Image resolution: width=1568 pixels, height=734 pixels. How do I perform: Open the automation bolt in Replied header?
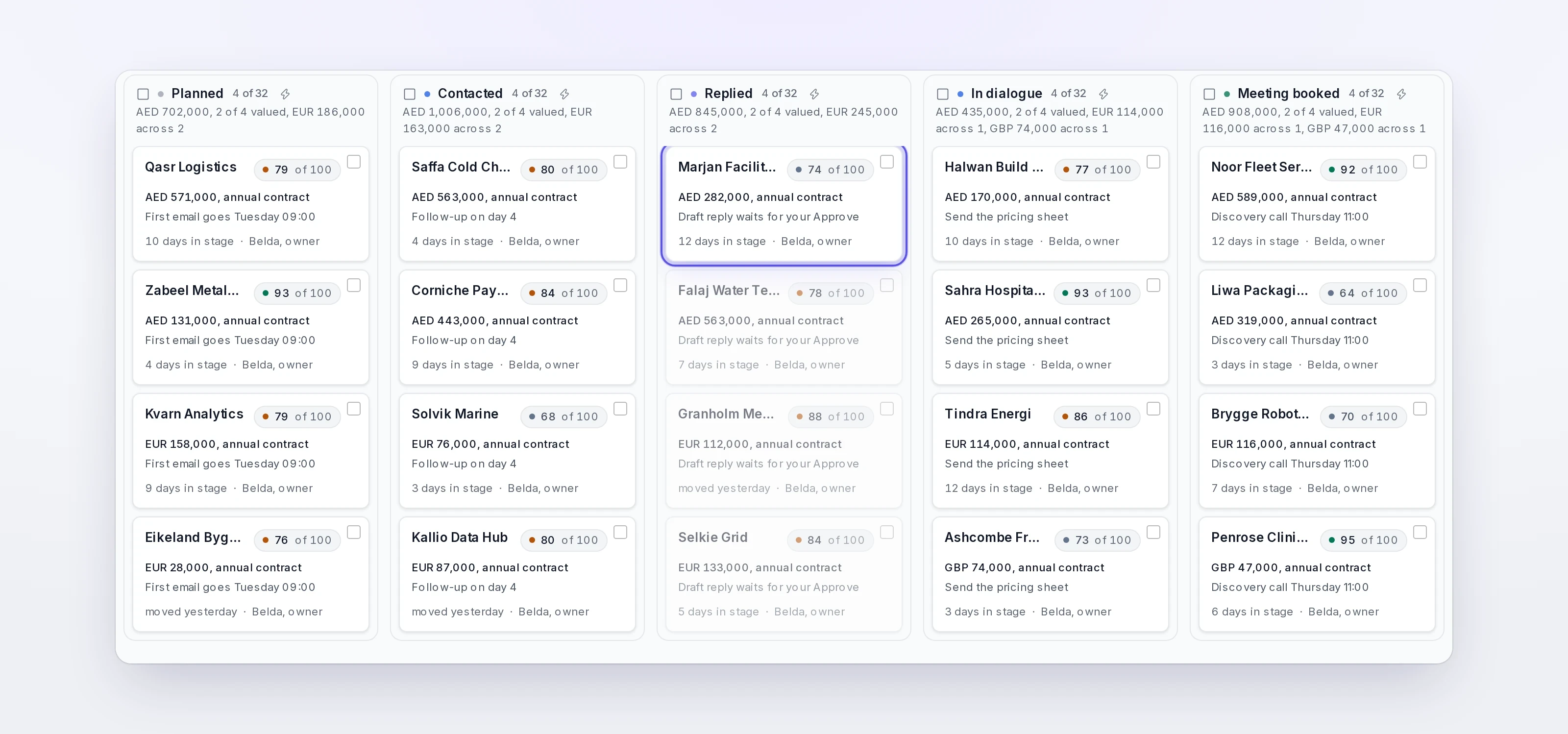click(814, 94)
